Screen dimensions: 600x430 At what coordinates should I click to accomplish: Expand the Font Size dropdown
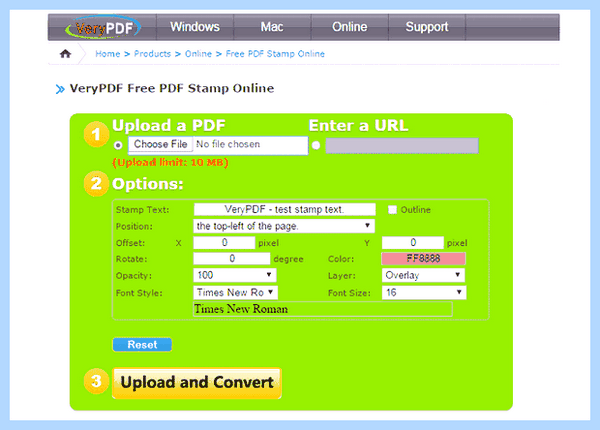[424, 293]
